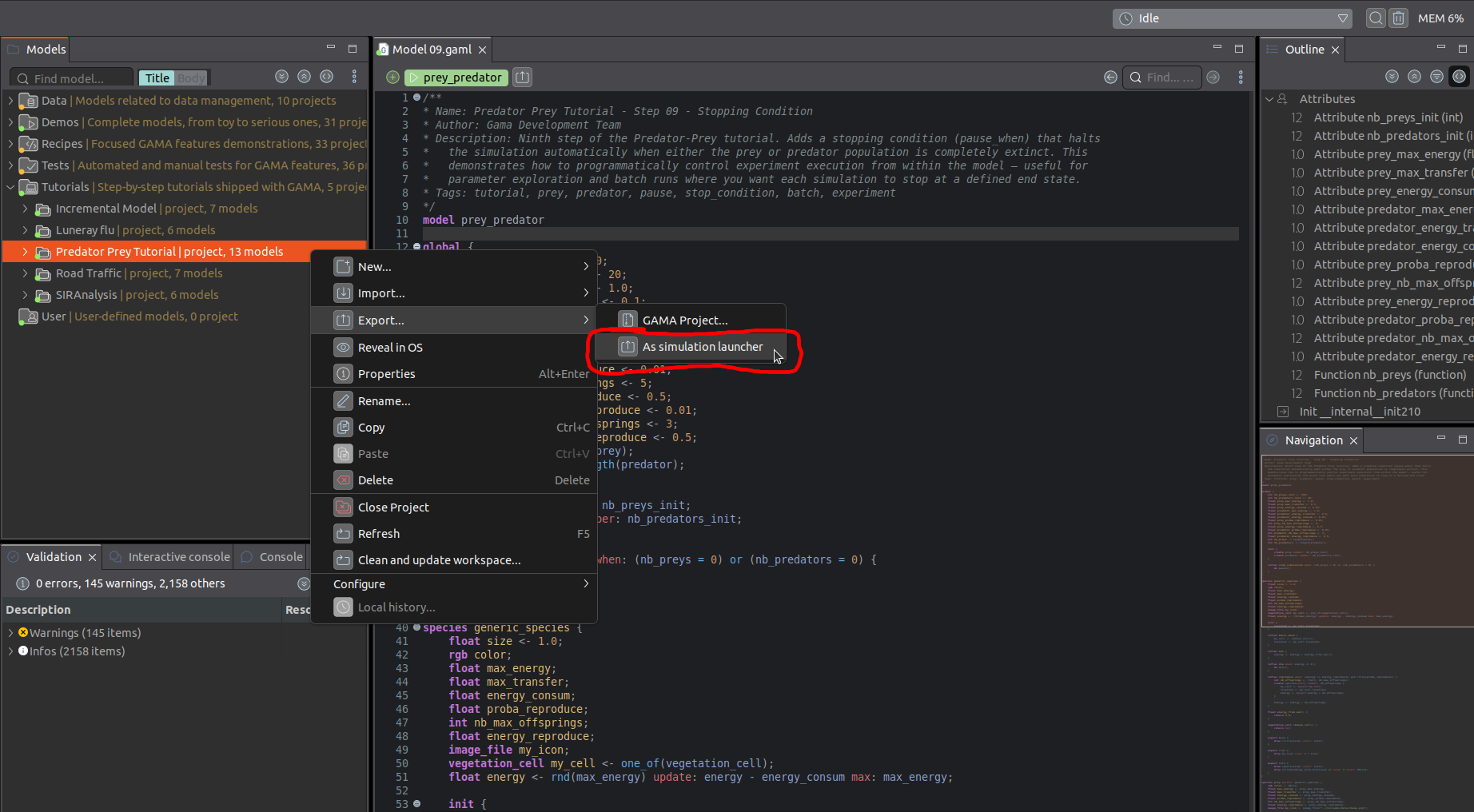Fold the init block at line 53

coord(416,804)
